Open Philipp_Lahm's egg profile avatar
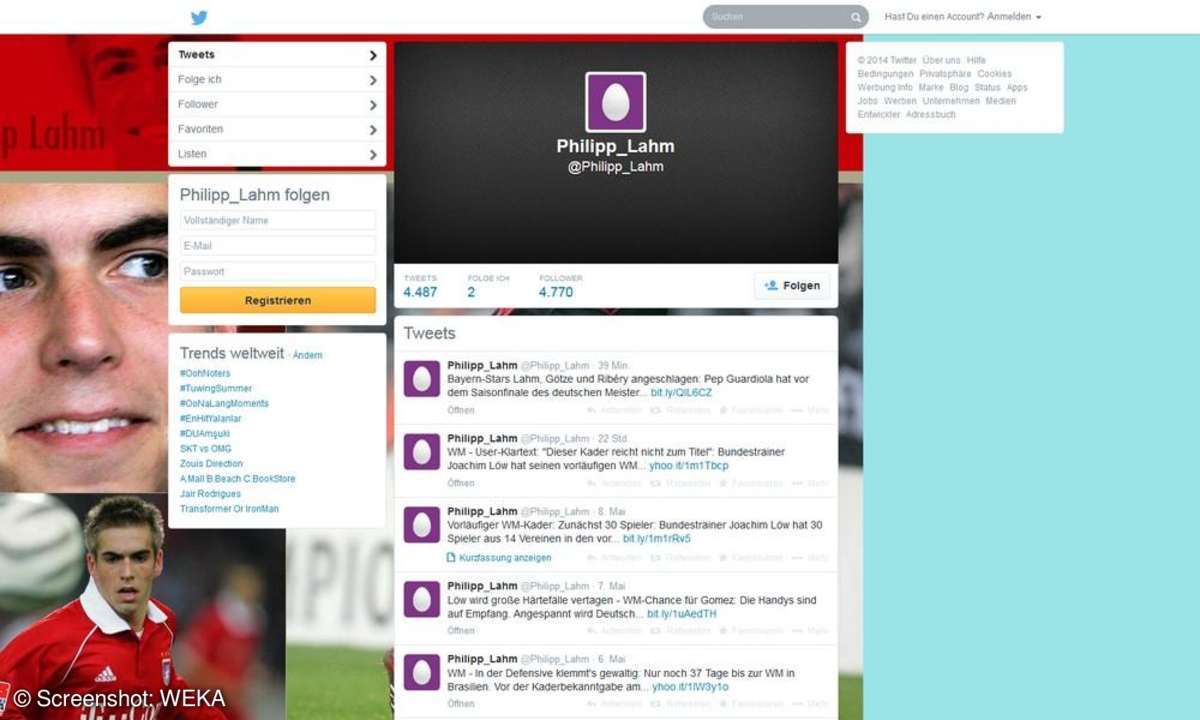This screenshot has width=1200, height=720. [614, 101]
